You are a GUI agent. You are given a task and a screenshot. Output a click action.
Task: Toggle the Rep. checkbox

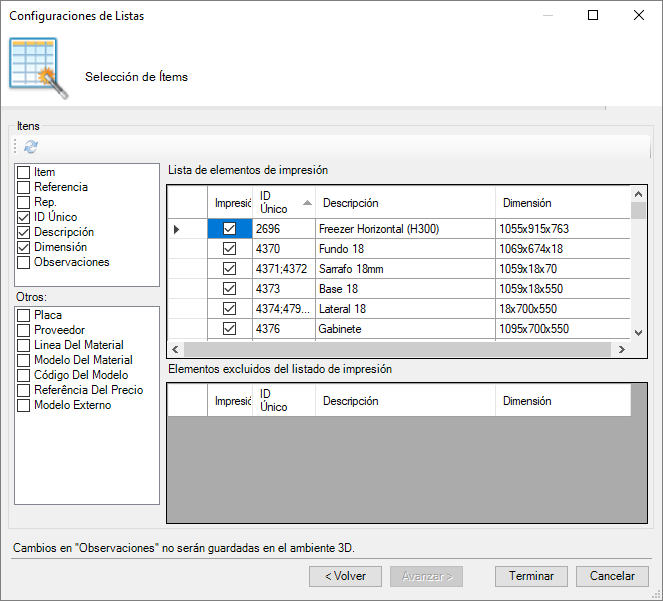pos(24,202)
